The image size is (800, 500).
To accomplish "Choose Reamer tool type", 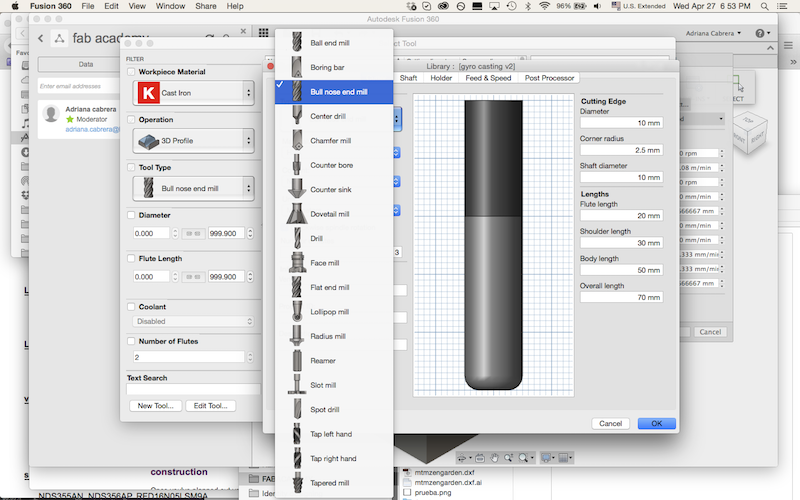I will [334, 361].
